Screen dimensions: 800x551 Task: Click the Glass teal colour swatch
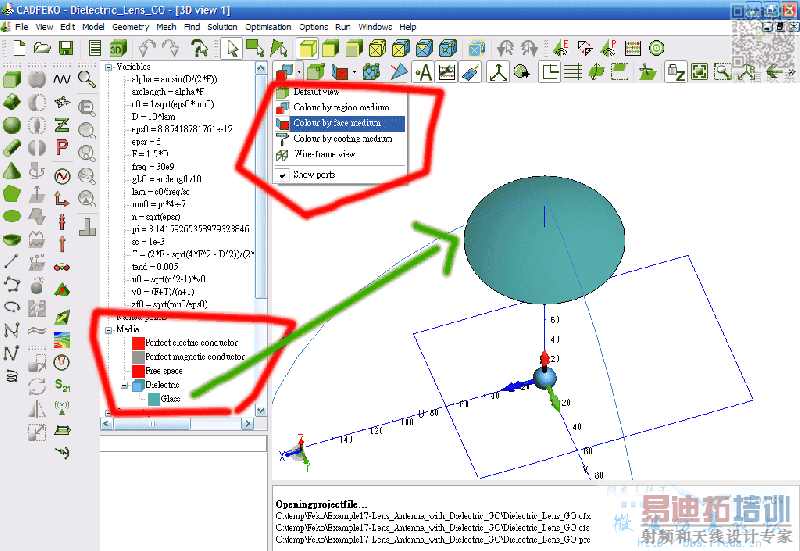154,399
